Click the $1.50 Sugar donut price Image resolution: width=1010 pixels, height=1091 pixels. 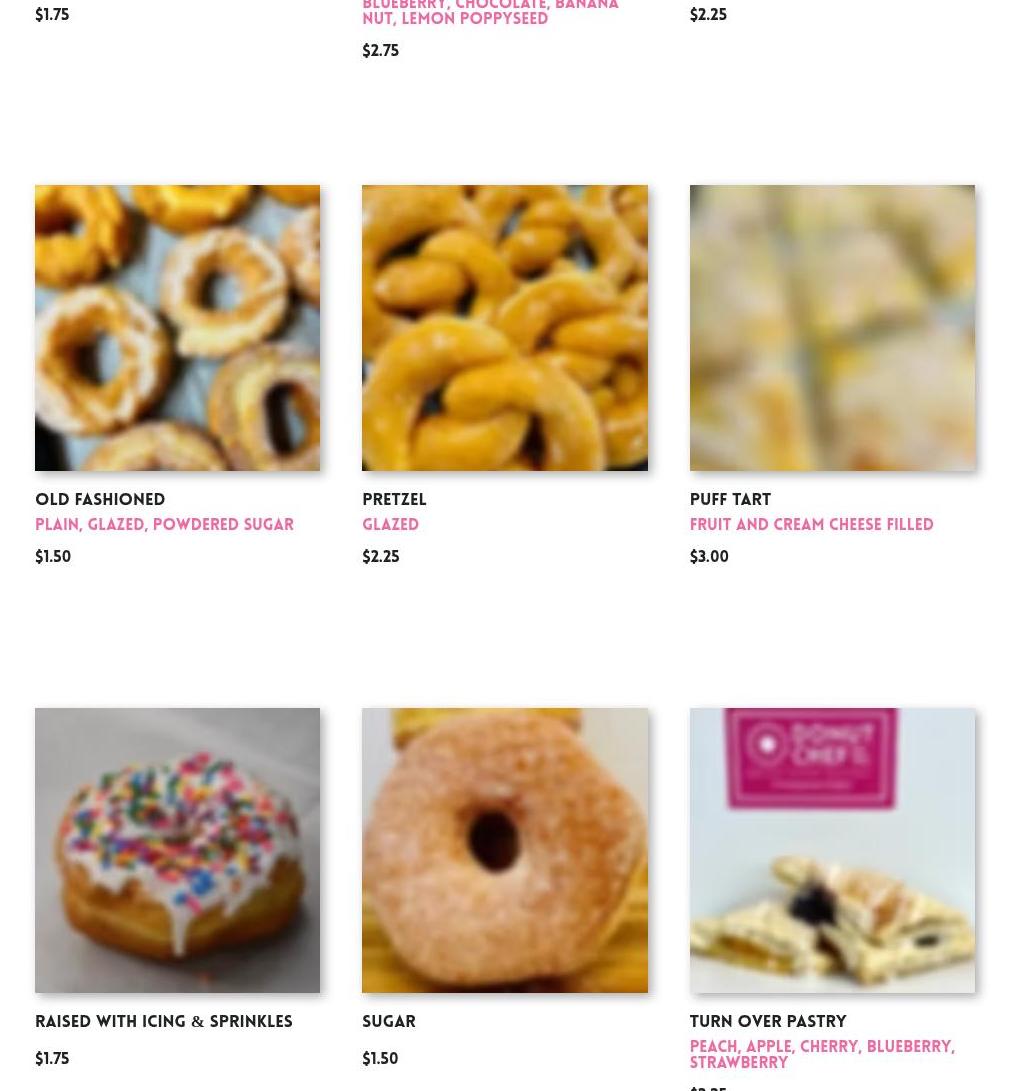[380, 1058]
